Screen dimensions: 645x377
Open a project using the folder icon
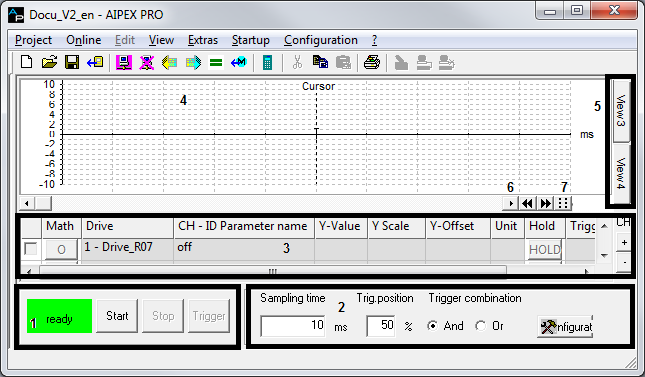point(49,62)
